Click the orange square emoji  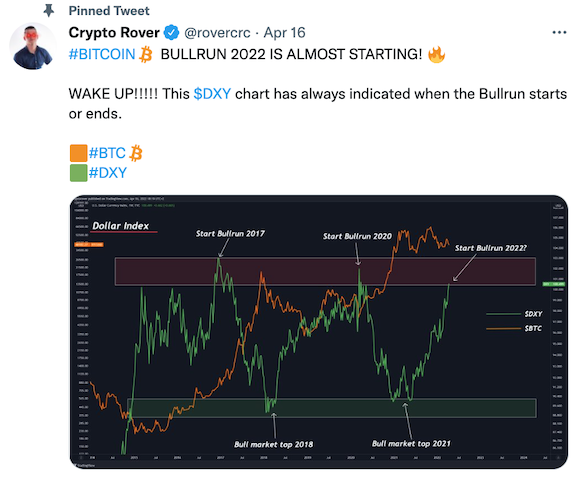[x=78, y=153]
